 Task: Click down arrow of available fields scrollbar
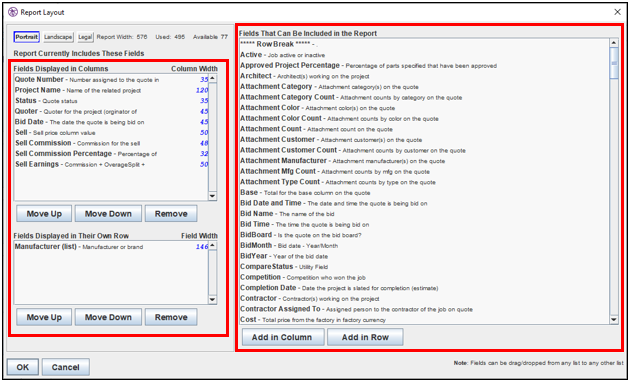[614, 320]
